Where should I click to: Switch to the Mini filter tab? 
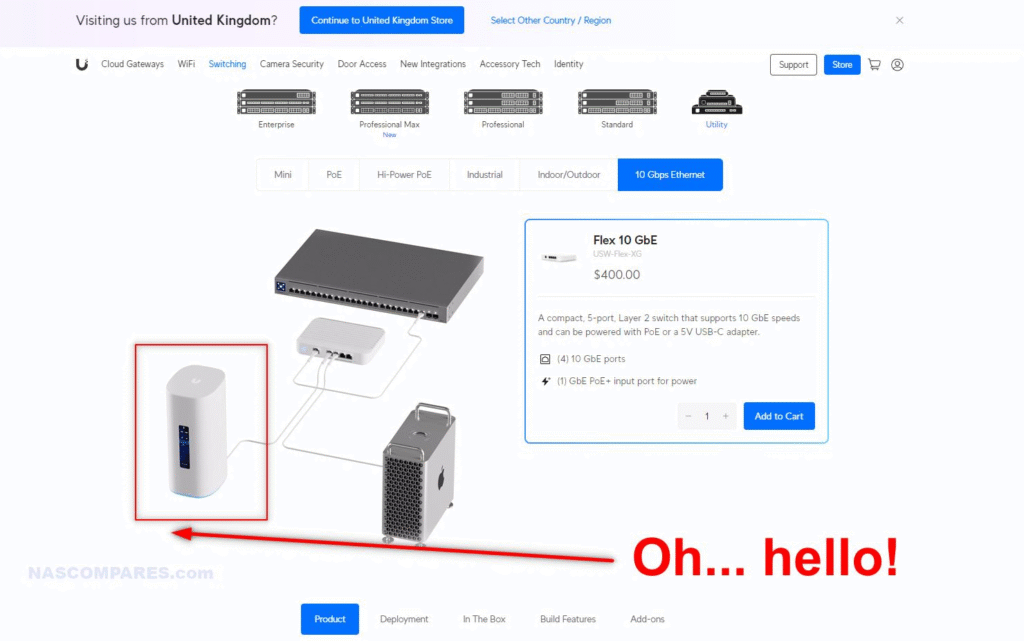pyautogui.click(x=283, y=174)
